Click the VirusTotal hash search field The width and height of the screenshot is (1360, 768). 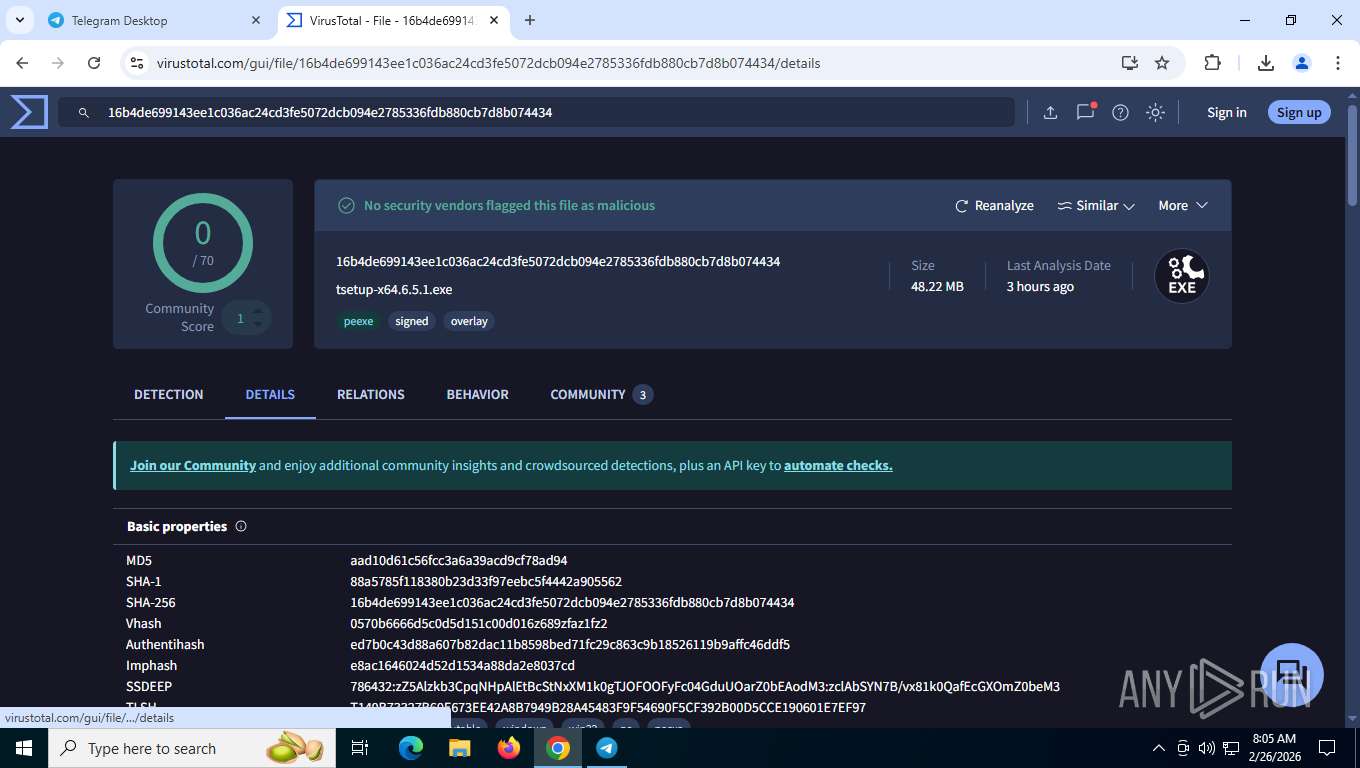point(536,113)
